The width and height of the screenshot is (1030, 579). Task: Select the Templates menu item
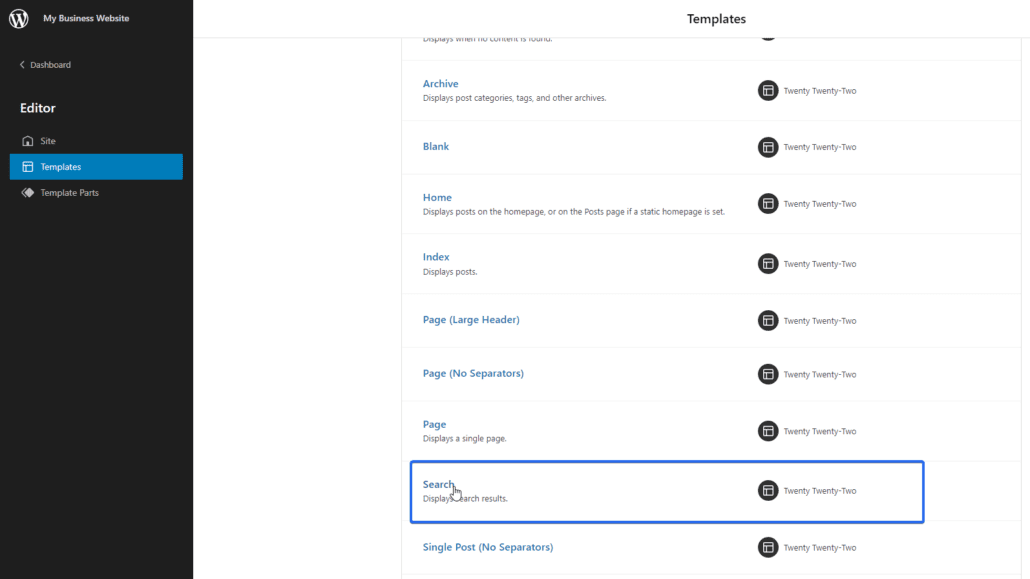point(96,167)
